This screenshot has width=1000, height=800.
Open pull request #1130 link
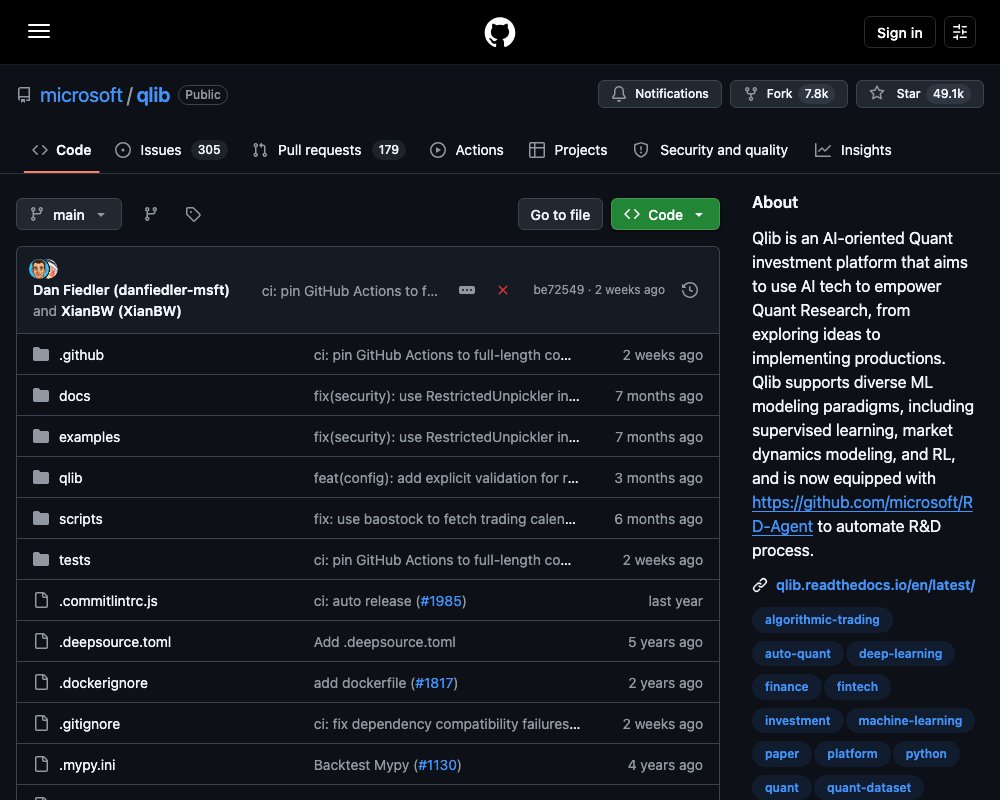(438, 765)
